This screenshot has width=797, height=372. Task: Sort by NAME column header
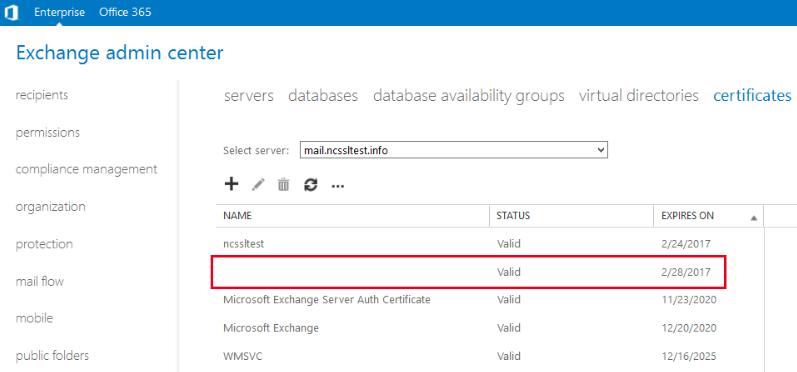237,215
